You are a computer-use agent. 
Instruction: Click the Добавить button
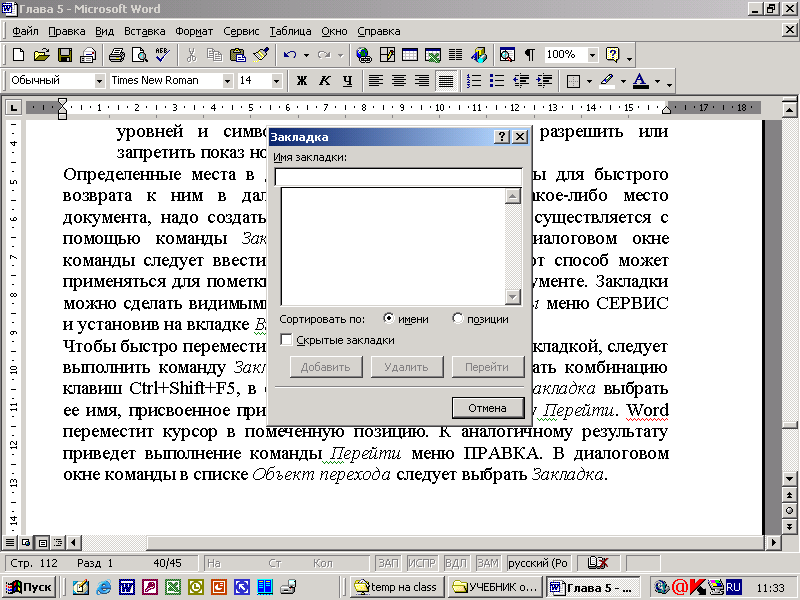tap(326, 367)
